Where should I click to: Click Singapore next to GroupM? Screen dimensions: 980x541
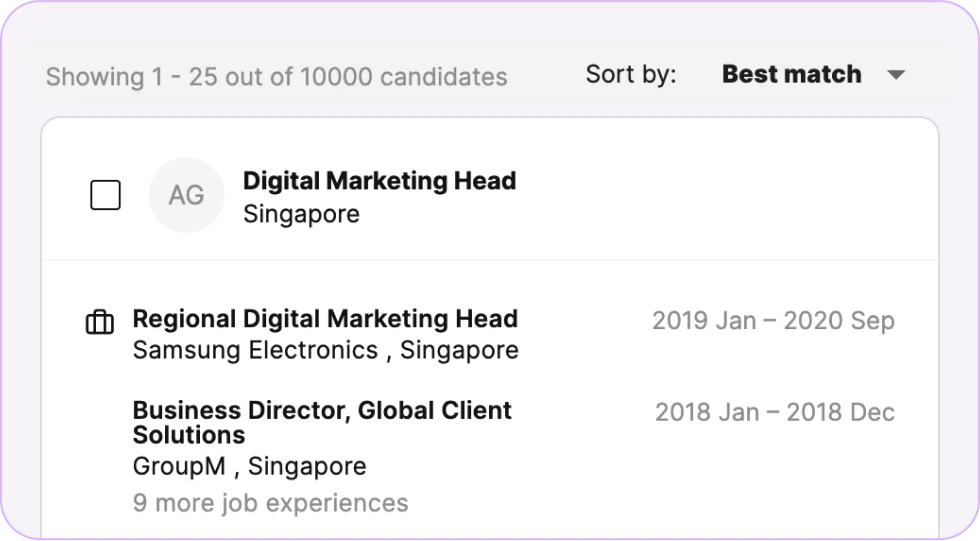(307, 466)
